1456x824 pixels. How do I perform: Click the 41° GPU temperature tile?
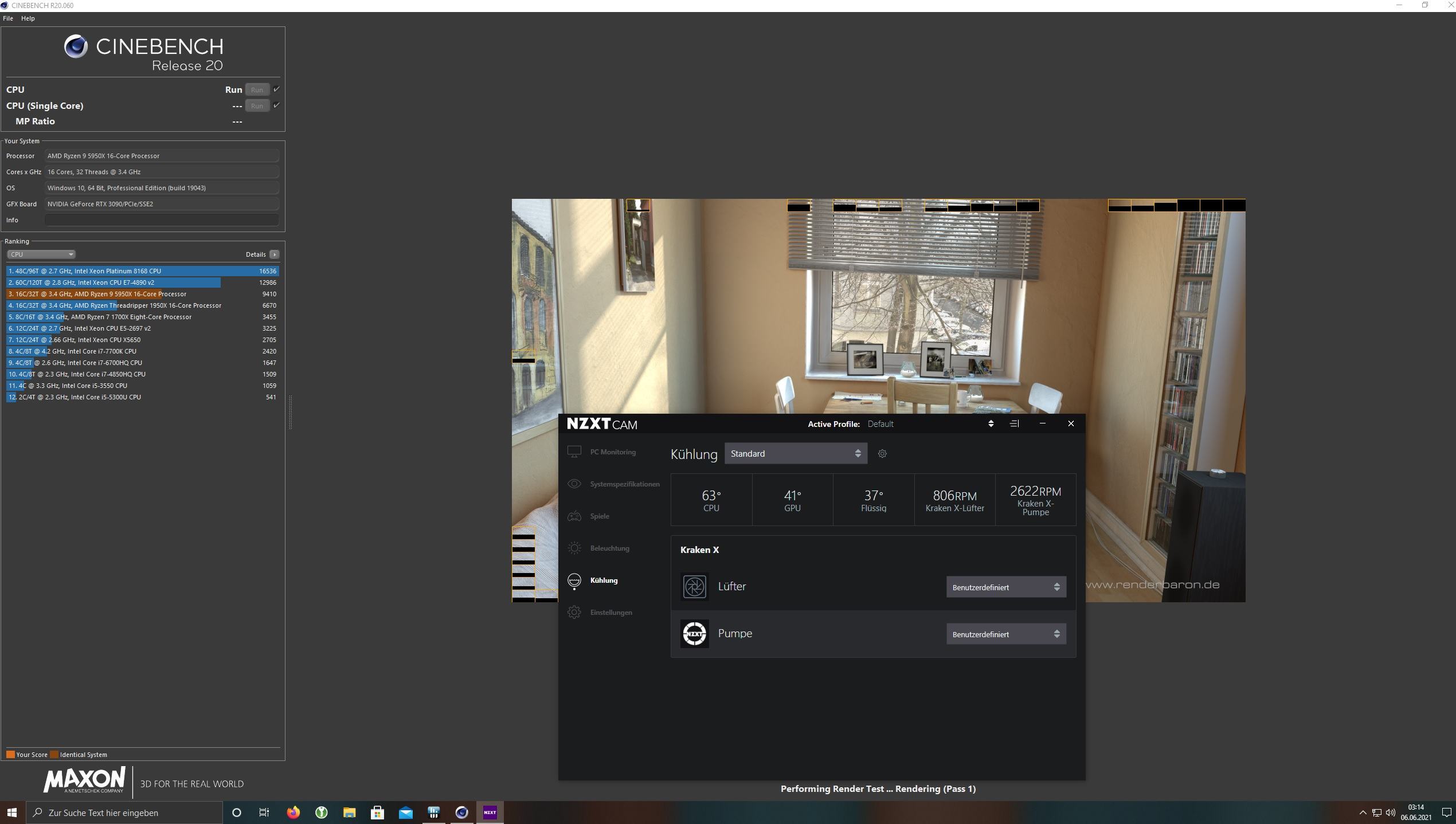(x=792, y=500)
